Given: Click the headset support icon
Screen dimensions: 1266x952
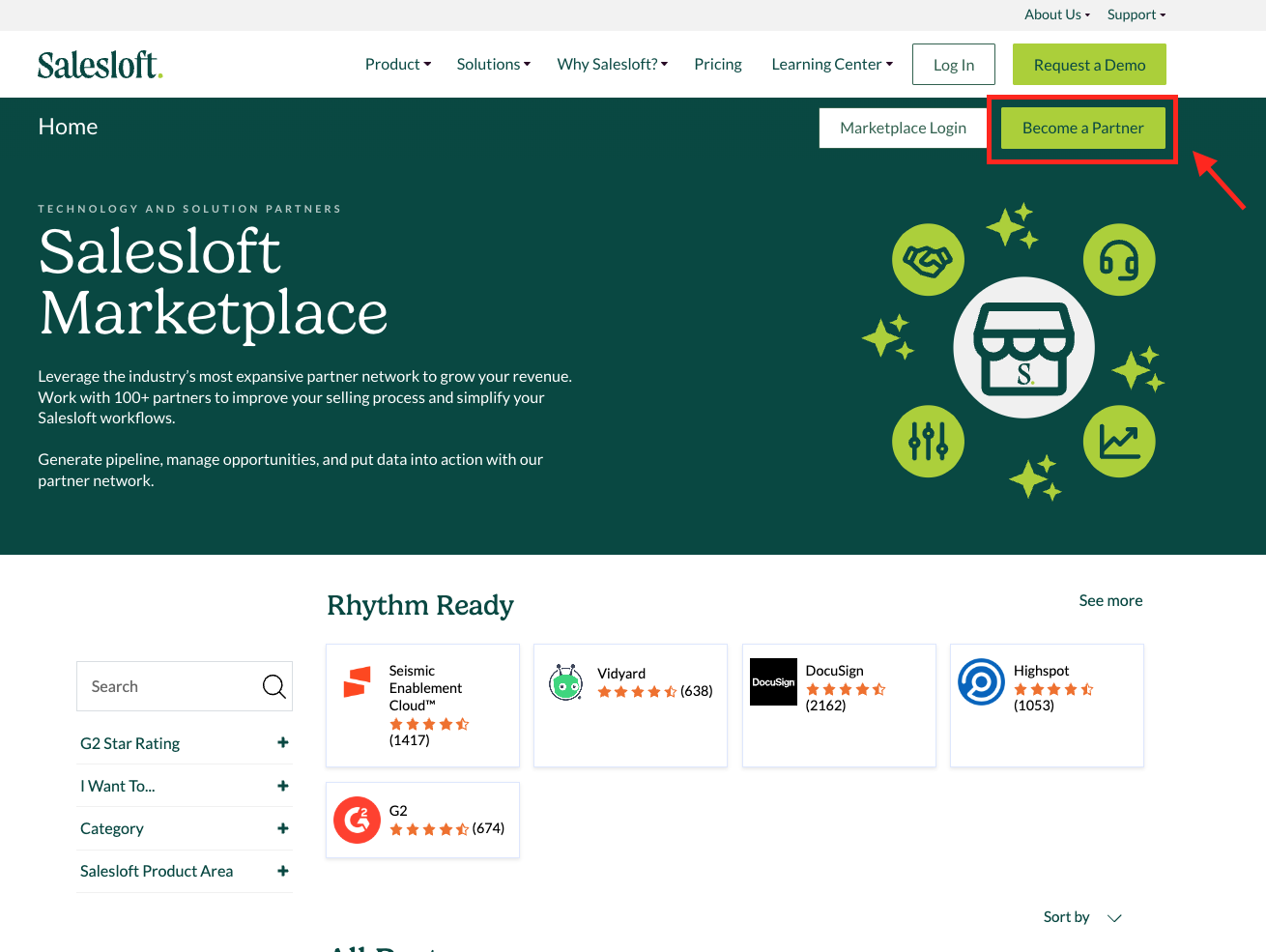Looking at the screenshot, I should coord(1119,260).
